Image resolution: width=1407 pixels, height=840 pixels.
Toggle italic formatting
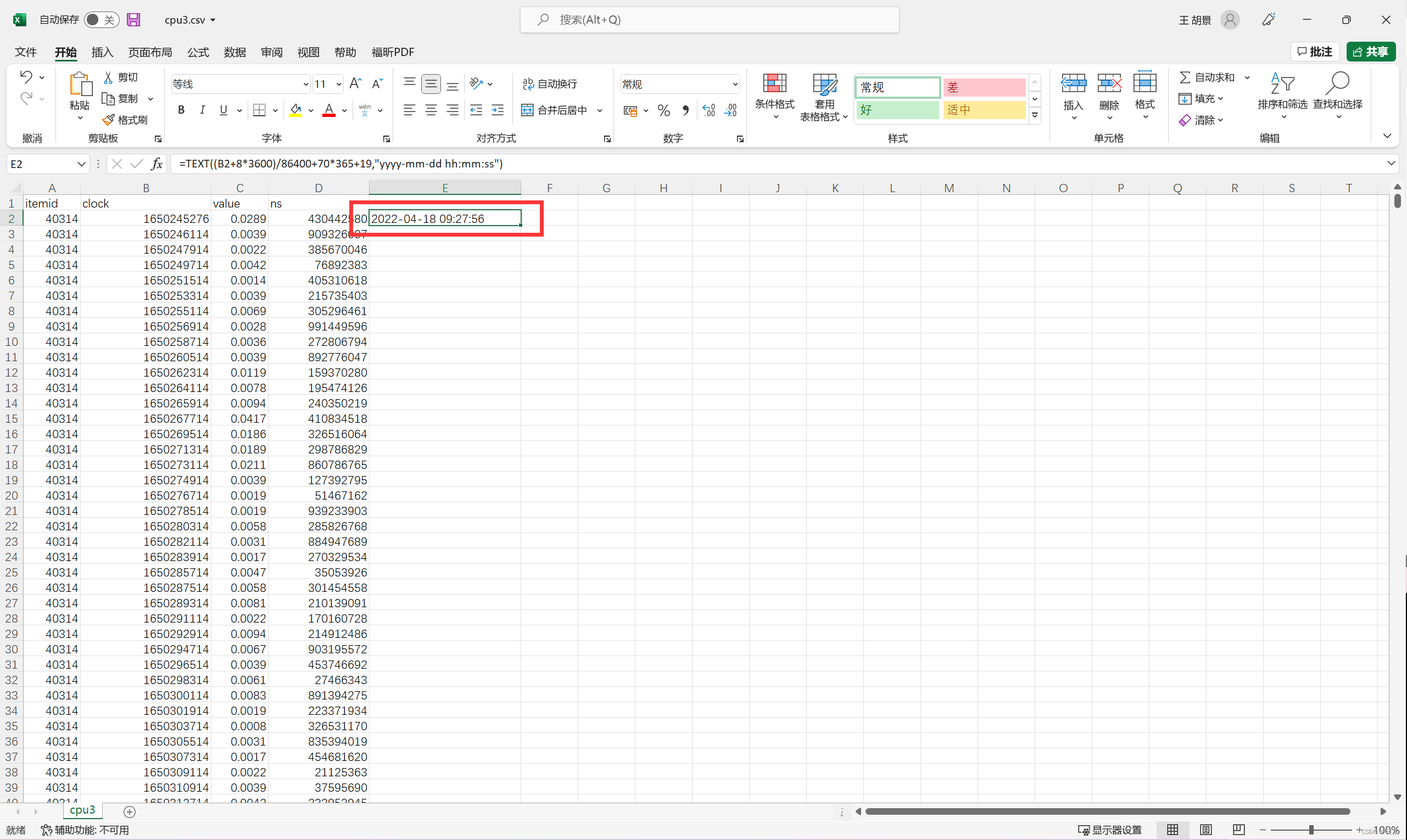point(202,110)
